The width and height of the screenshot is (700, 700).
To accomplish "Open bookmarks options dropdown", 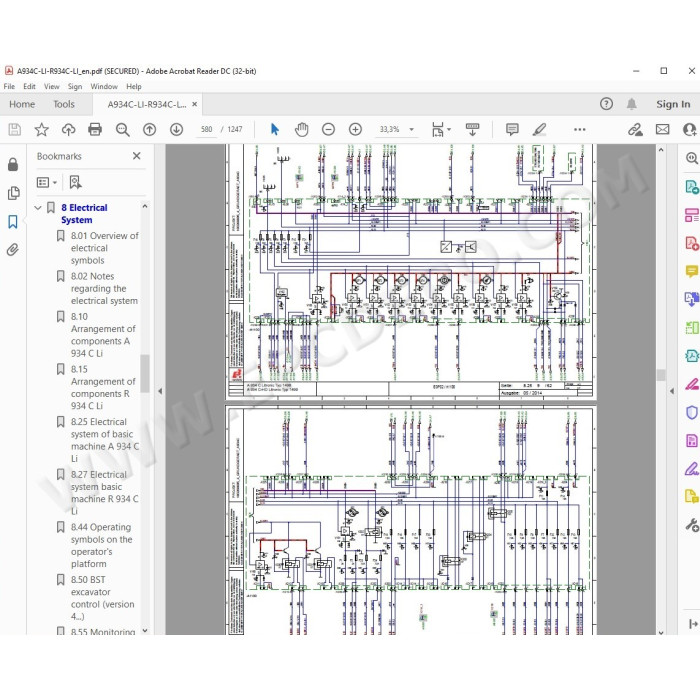I will point(47,182).
